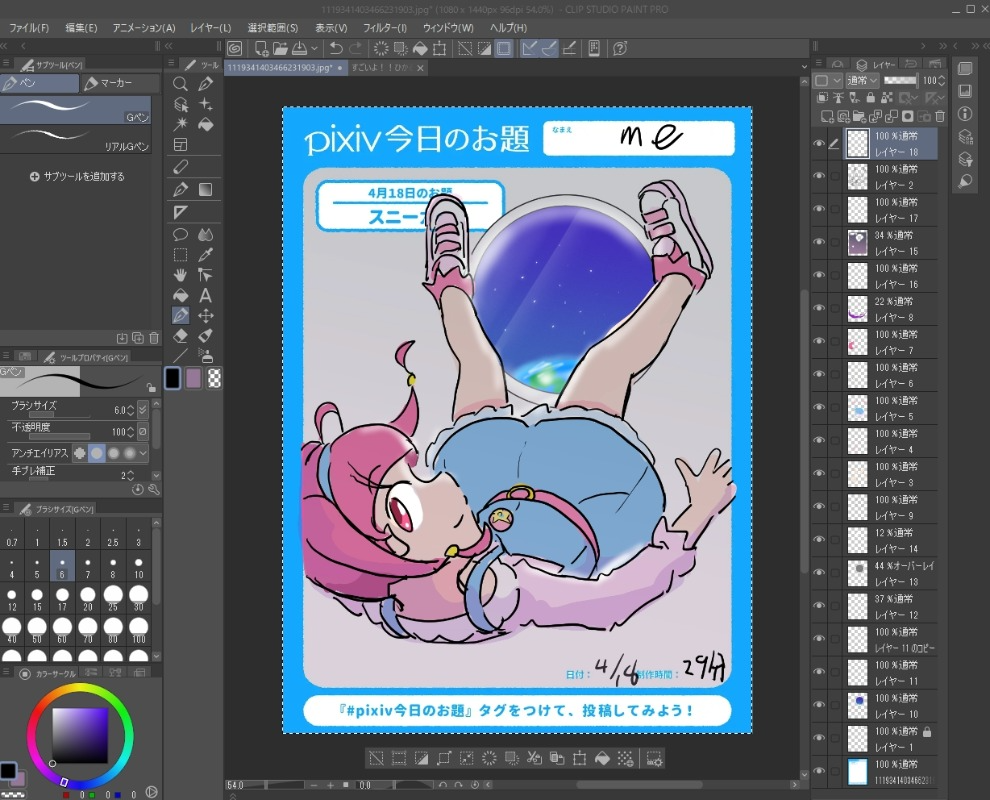990x800 pixels.
Task: Expand the anti-aliasing options dropdown arrow
Action: pyautogui.click(x=143, y=453)
